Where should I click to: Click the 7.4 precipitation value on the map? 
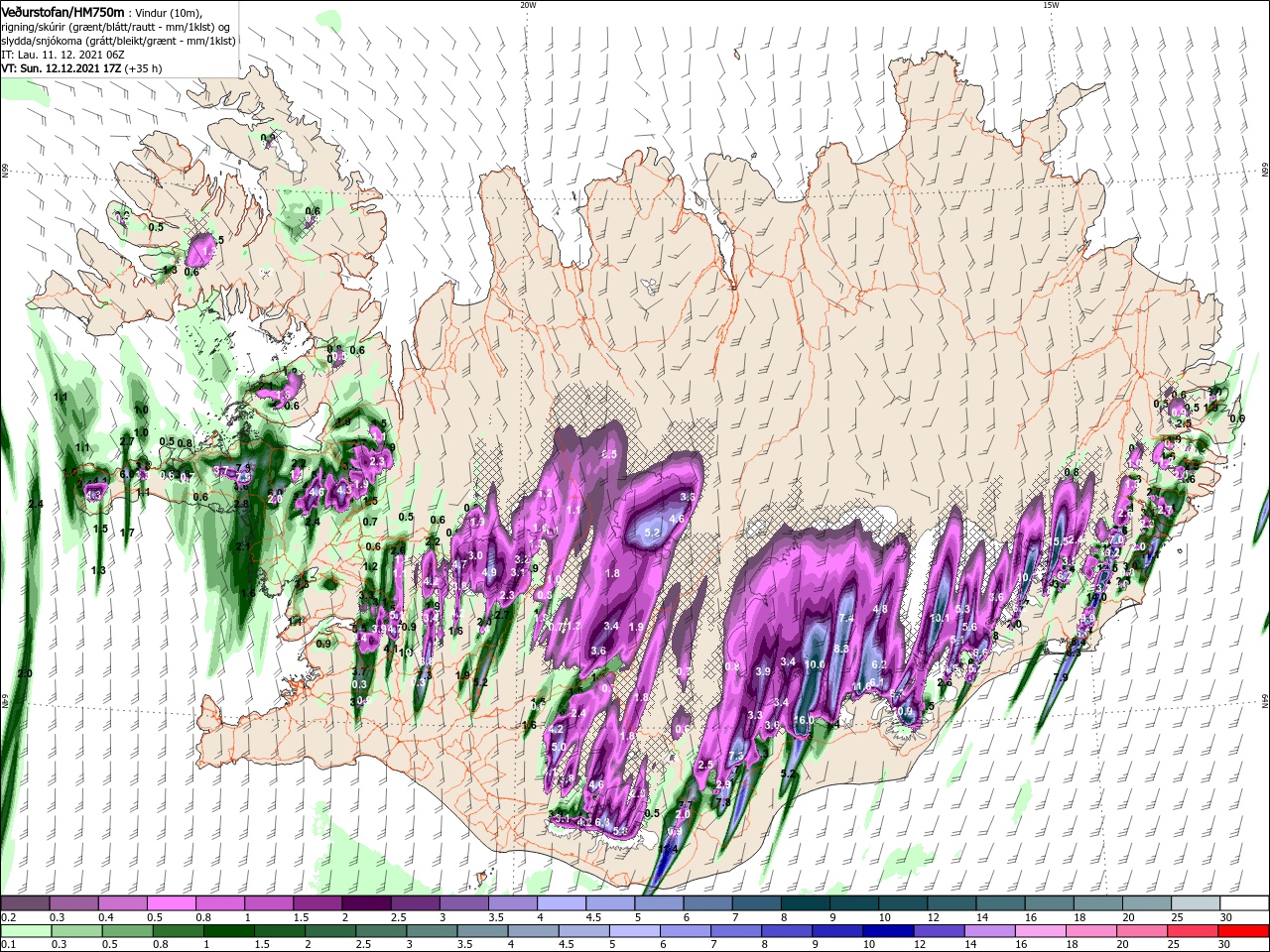tap(846, 618)
